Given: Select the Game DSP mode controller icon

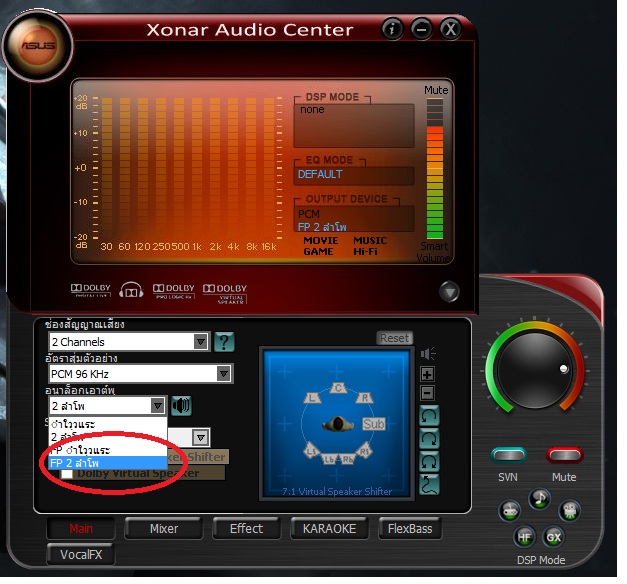Looking at the screenshot, I should [x=510, y=511].
